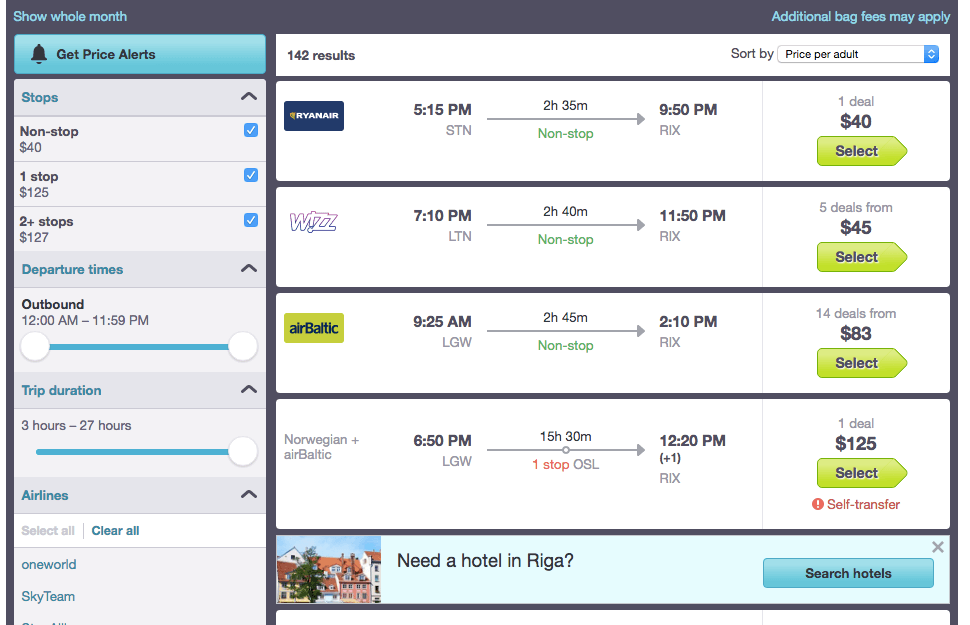Viewport: 970px width, 625px height.
Task: Select the $125 Norwegian + airBaltic flight
Action: click(862, 473)
